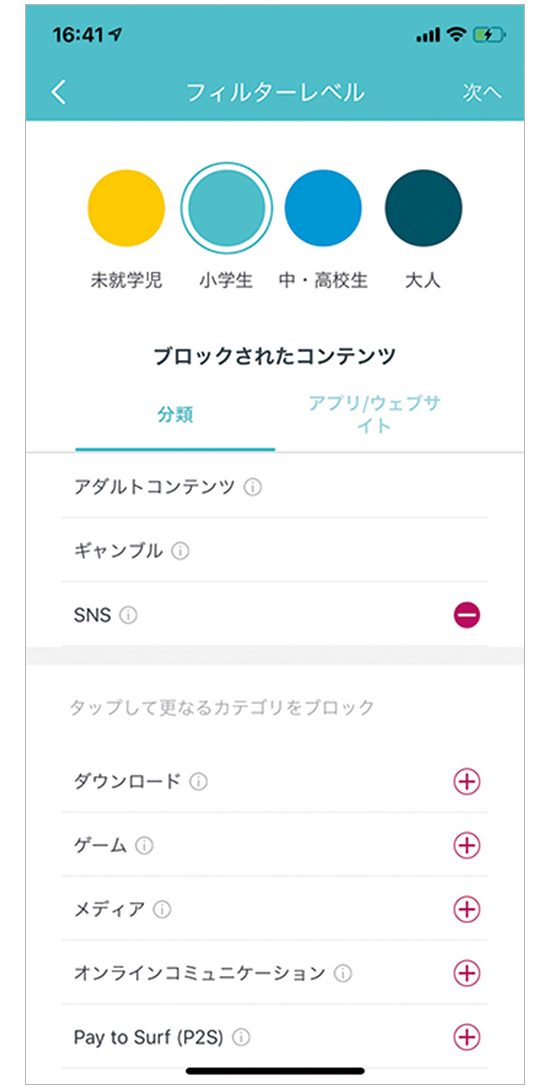Select dark teal 大人 filter level
This screenshot has height=1090, width=551.
coord(424,208)
